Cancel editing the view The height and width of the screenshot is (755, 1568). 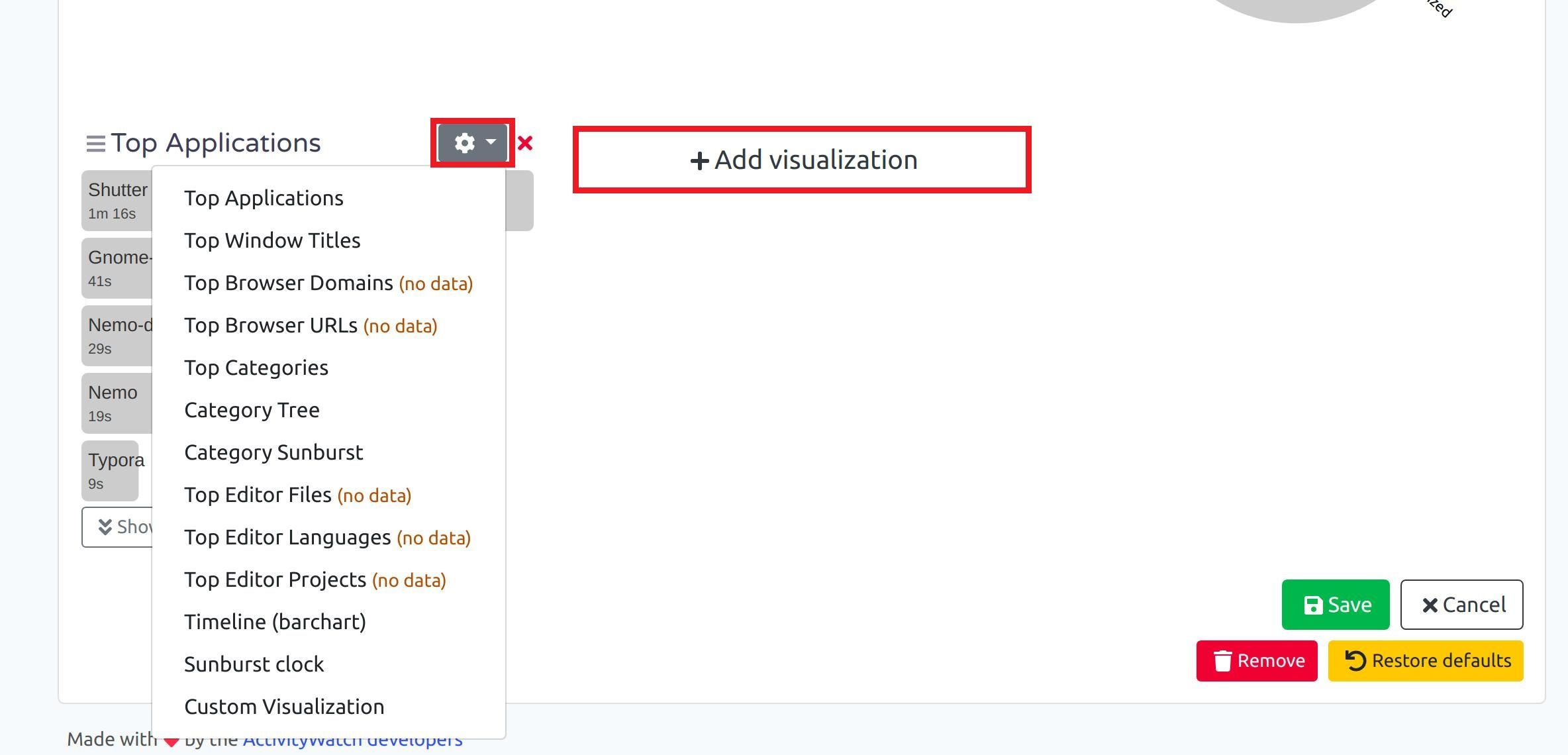pos(1461,605)
